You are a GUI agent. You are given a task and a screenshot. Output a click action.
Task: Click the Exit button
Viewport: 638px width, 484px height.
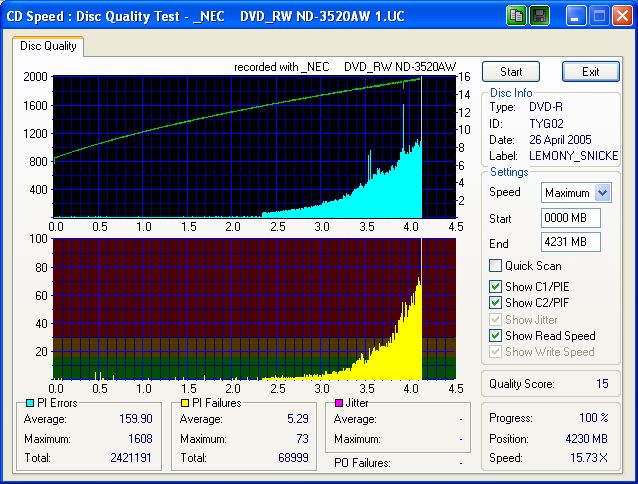pyautogui.click(x=590, y=72)
